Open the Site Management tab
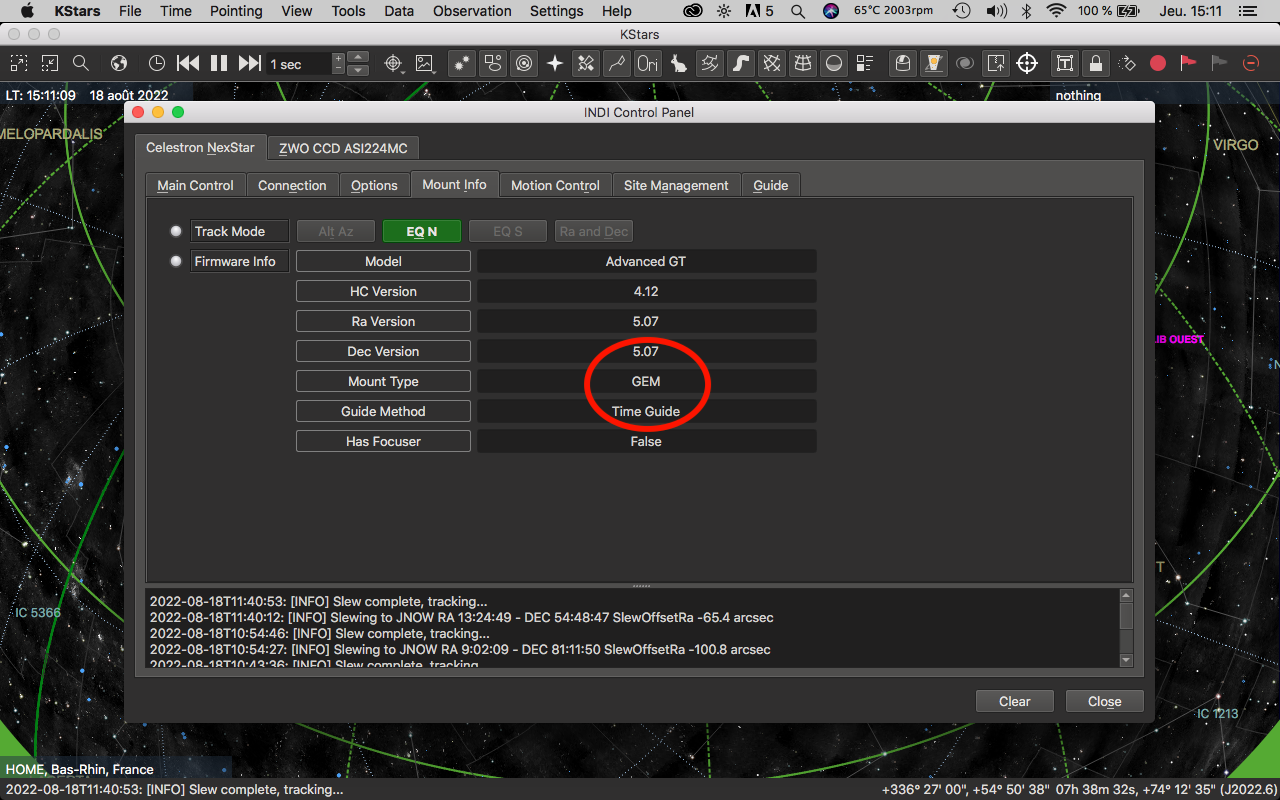 point(676,185)
